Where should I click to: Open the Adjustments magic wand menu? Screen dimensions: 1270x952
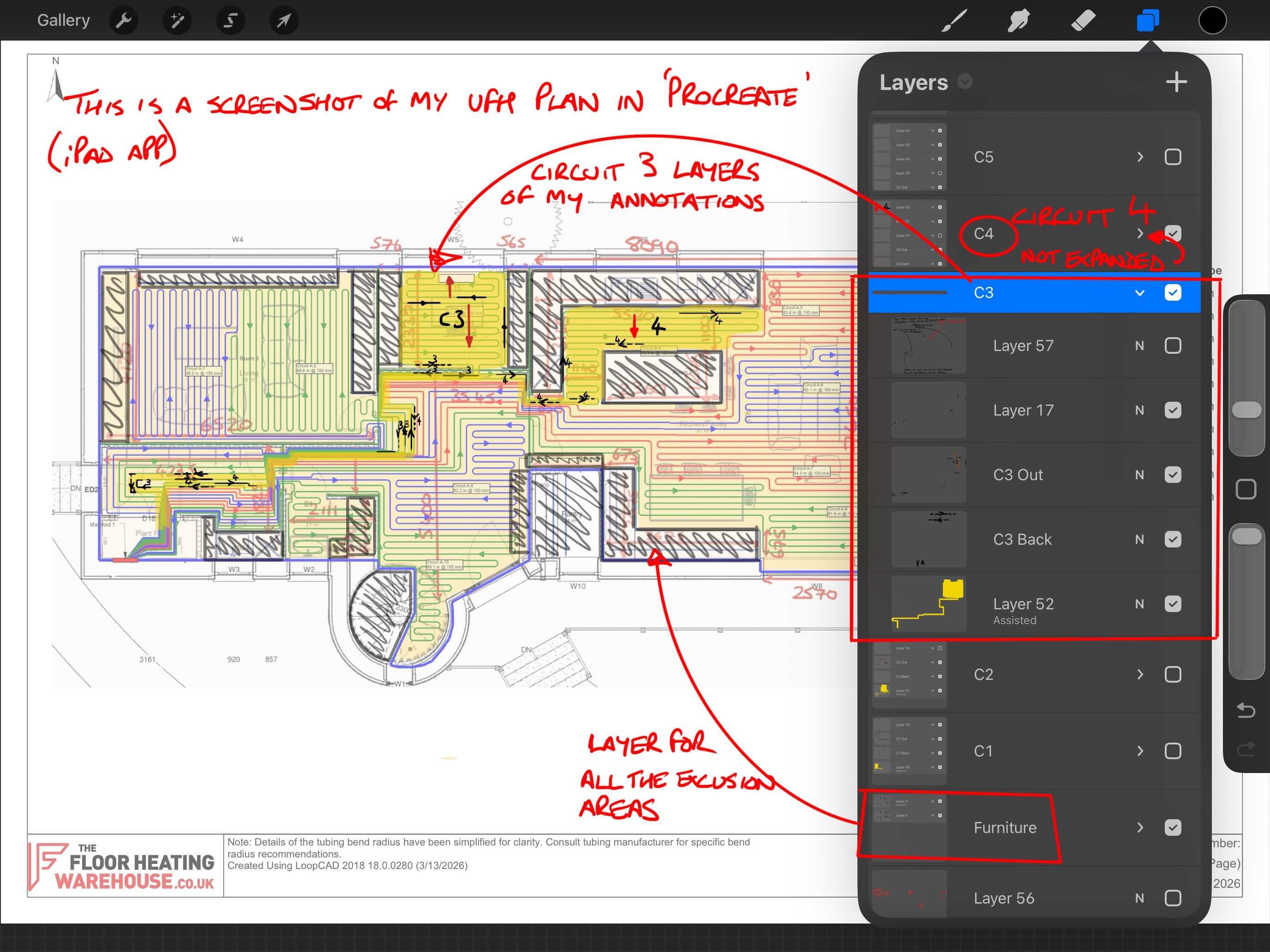click(177, 21)
